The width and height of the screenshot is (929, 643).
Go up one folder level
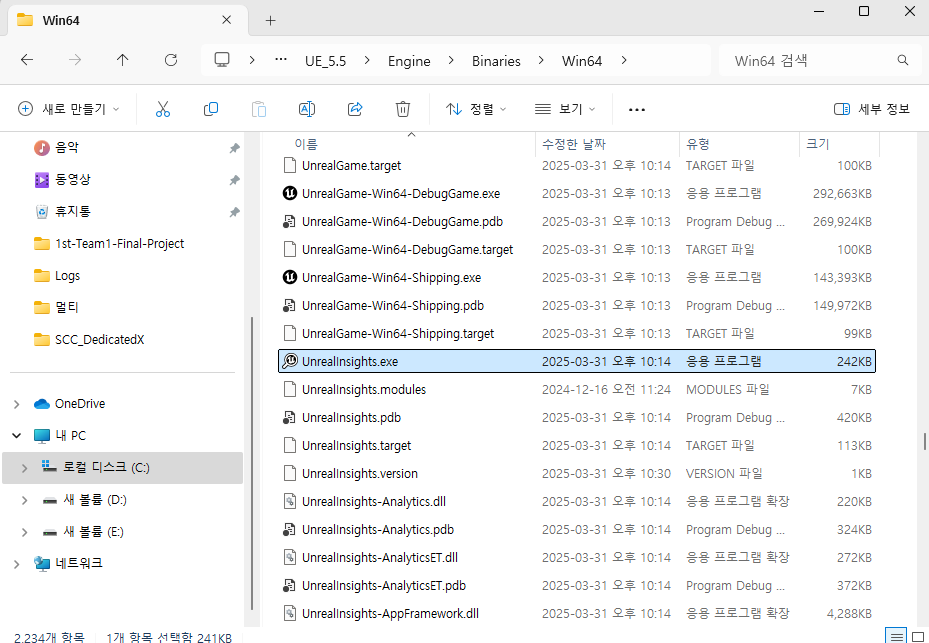(123, 60)
